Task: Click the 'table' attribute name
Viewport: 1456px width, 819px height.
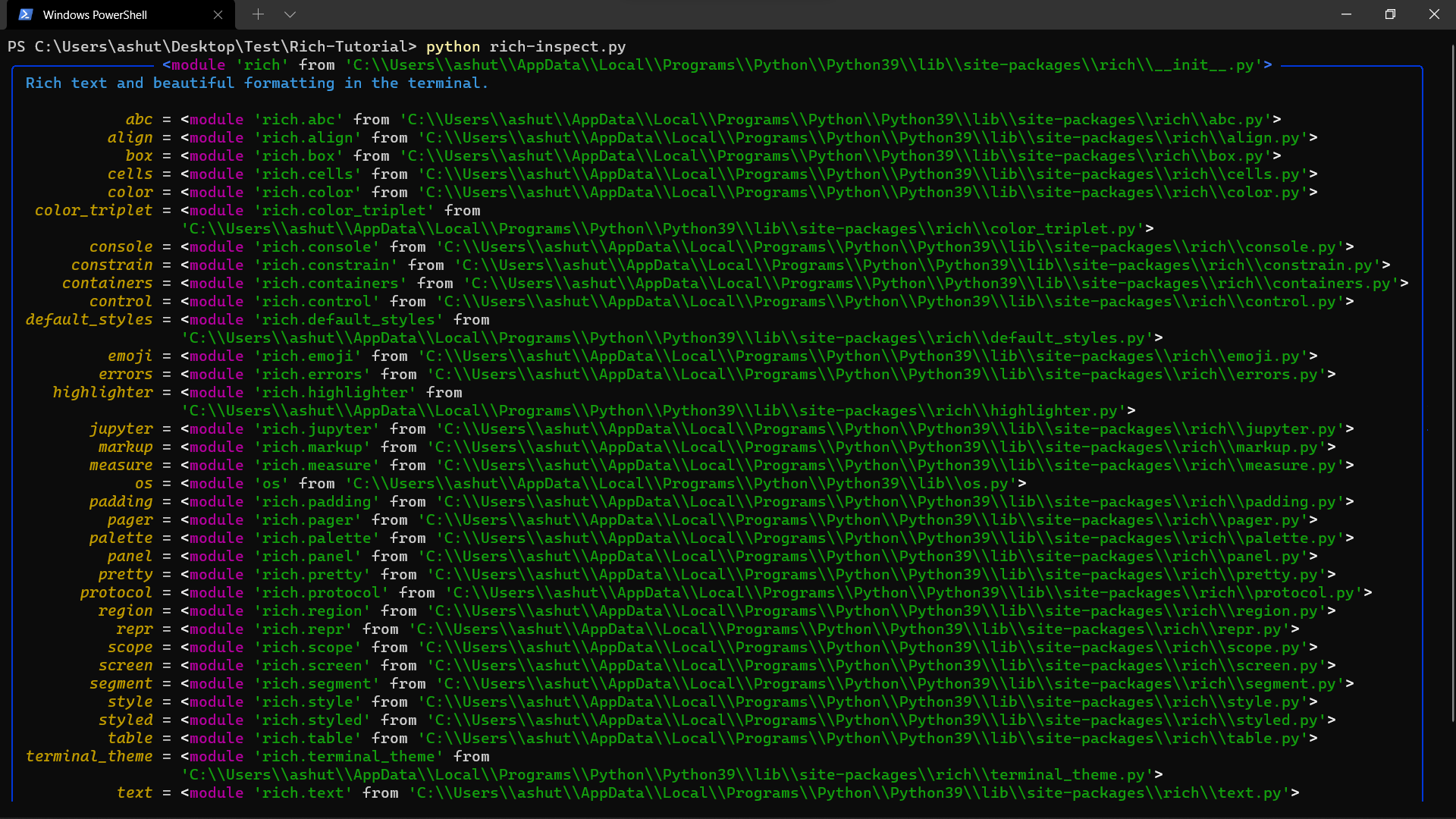Action: [x=130, y=739]
